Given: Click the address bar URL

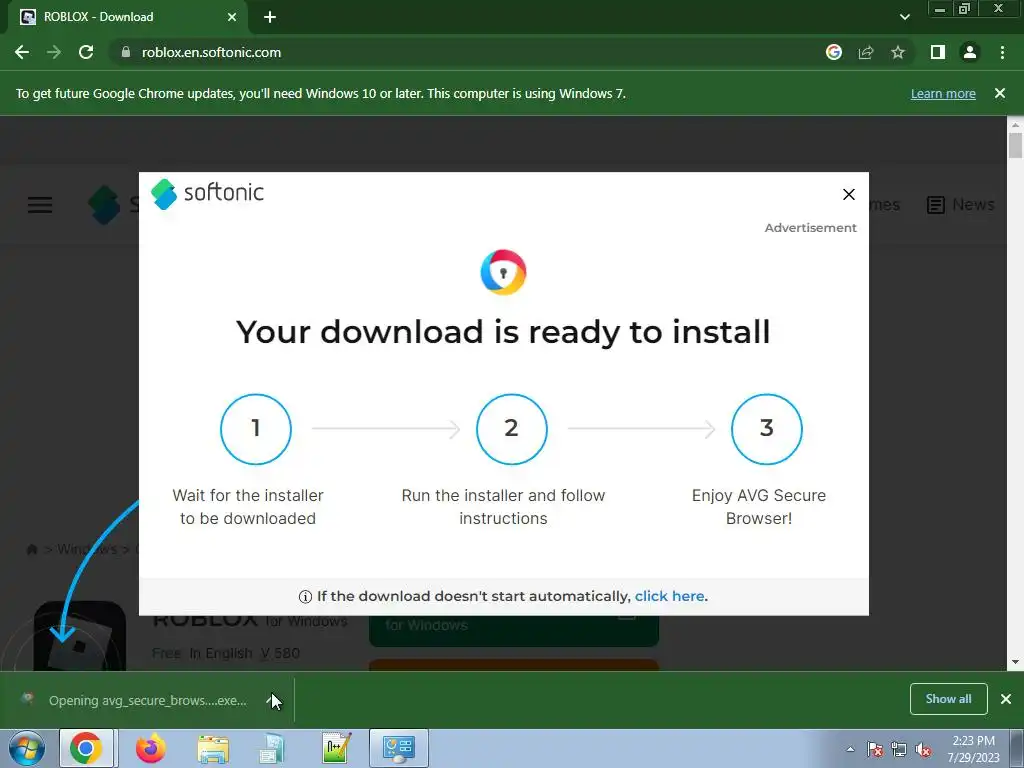Looking at the screenshot, I should point(212,52).
